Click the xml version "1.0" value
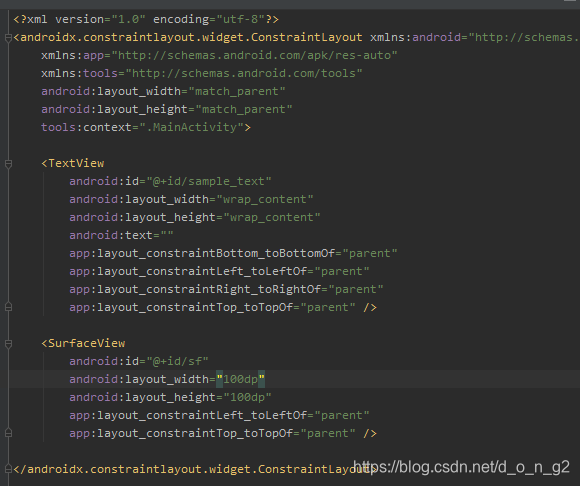This screenshot has height=486, width=580. pyautogui.click(x=128, y=19)
